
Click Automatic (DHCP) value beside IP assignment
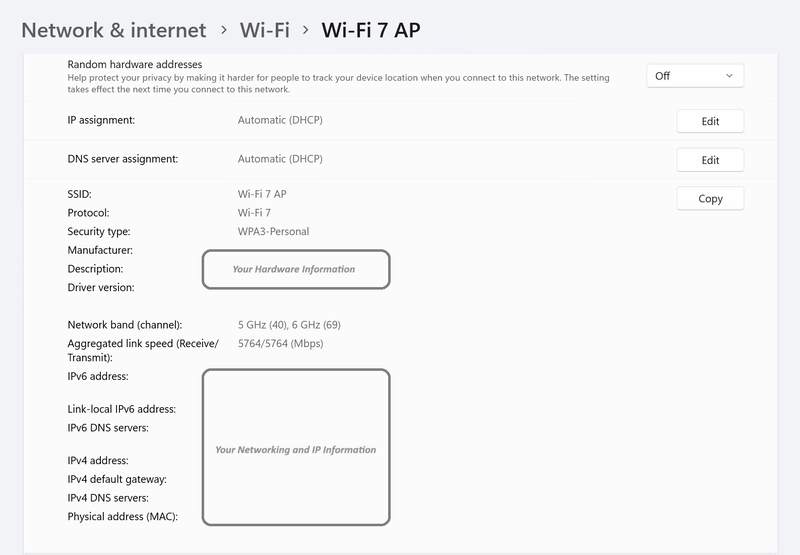(280, 120)
